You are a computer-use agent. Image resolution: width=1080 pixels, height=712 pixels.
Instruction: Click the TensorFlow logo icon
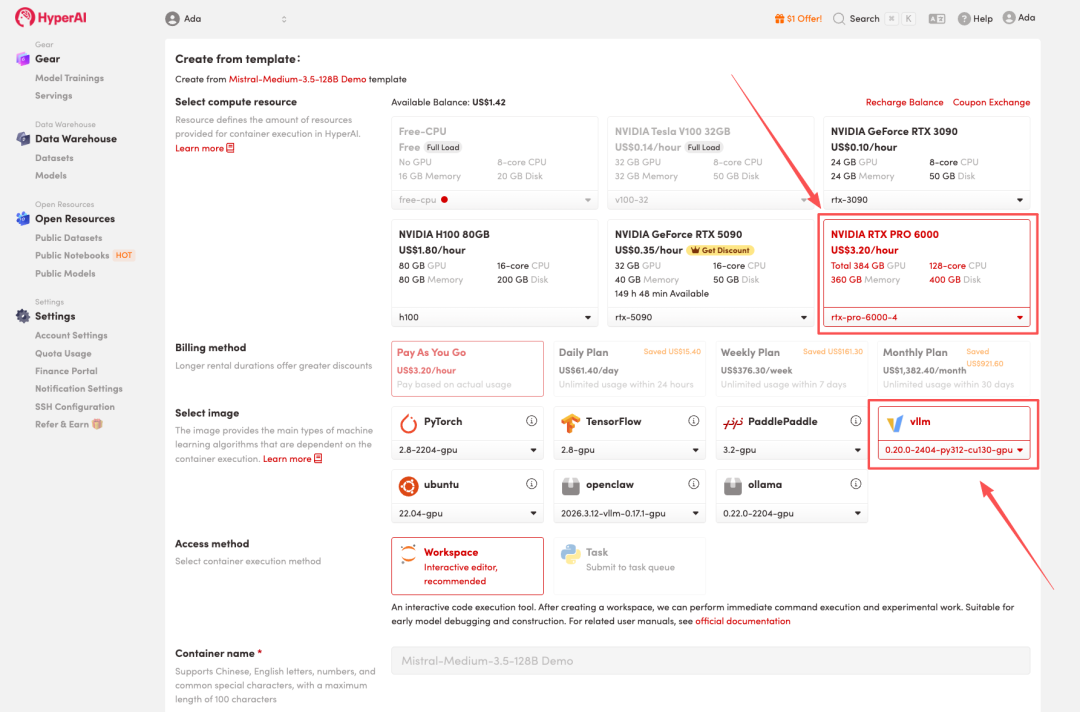point(570,423)
